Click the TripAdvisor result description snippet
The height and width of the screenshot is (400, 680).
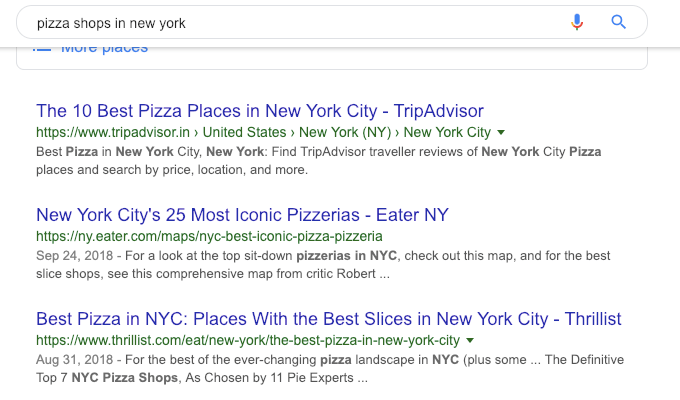[x=319, y=161]
